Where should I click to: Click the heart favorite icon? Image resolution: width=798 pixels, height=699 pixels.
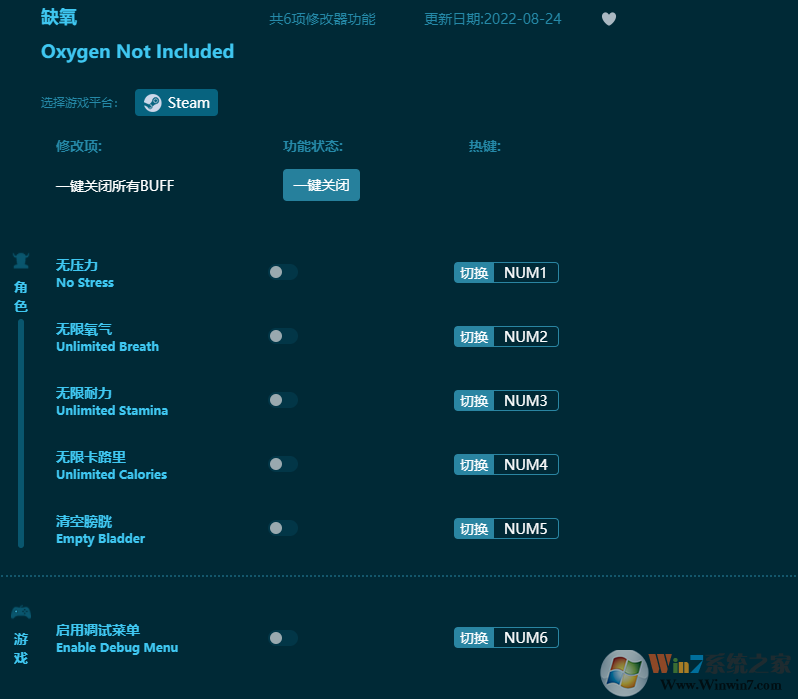click(x=609, y=19)
